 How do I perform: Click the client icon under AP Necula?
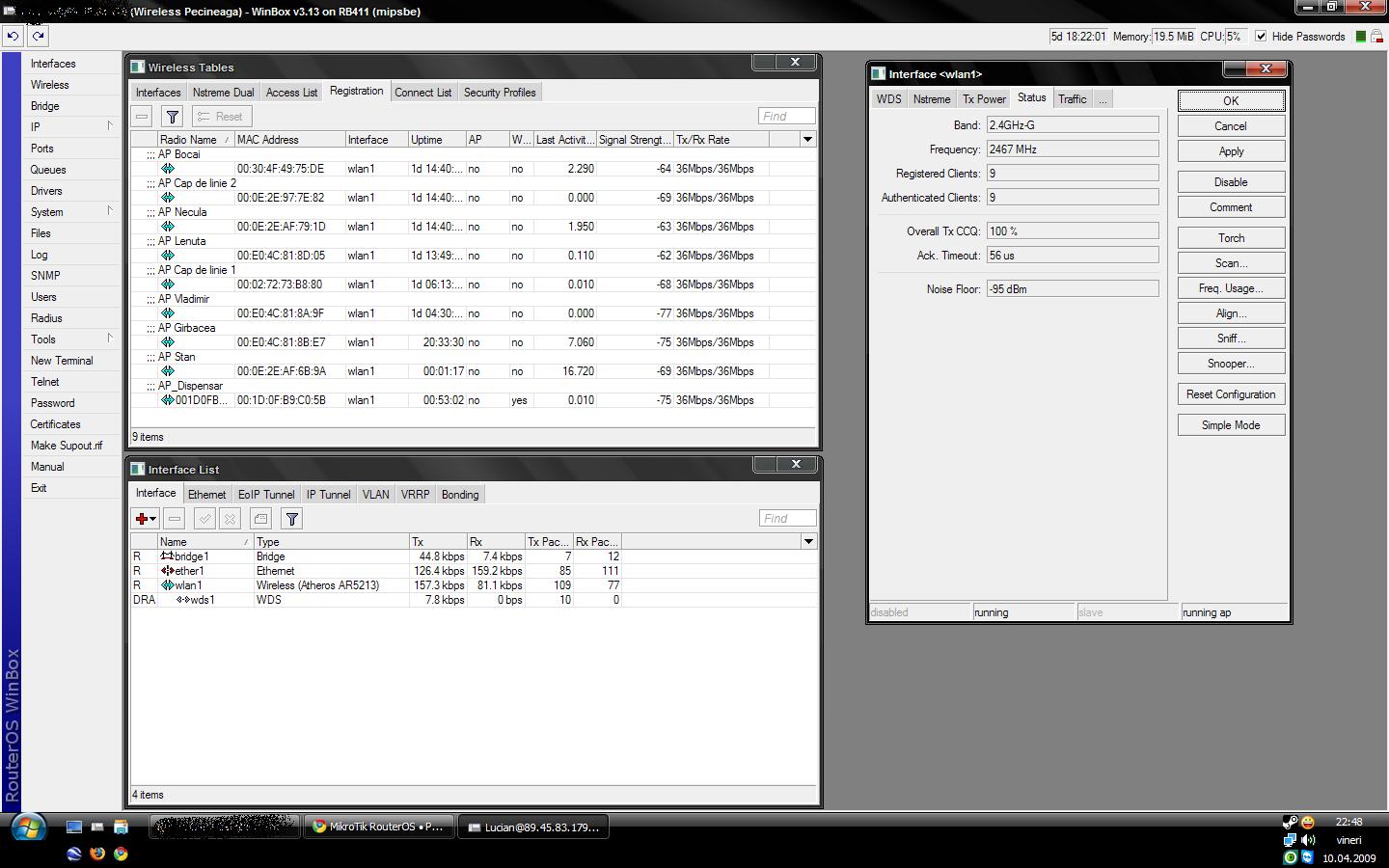pos(167,227)
